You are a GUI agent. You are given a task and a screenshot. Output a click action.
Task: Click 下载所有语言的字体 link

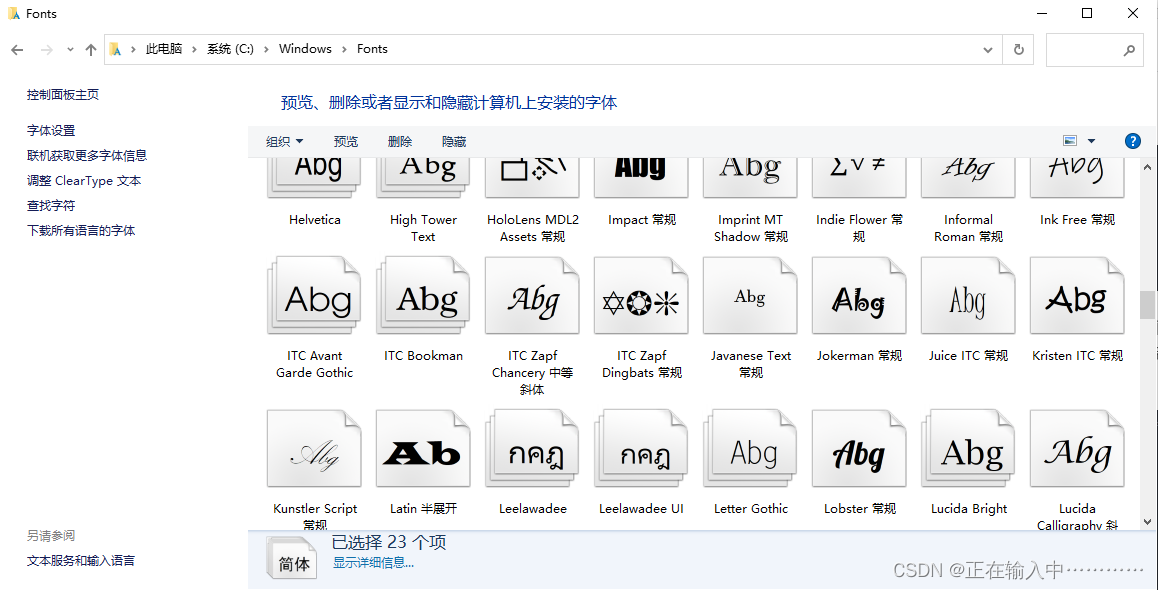point(81,231)
